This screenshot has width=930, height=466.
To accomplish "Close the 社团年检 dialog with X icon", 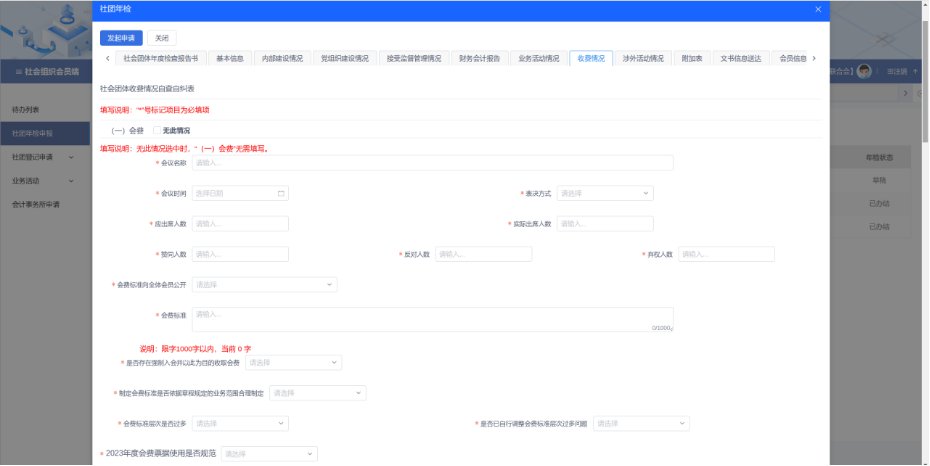I will [818, 9].
